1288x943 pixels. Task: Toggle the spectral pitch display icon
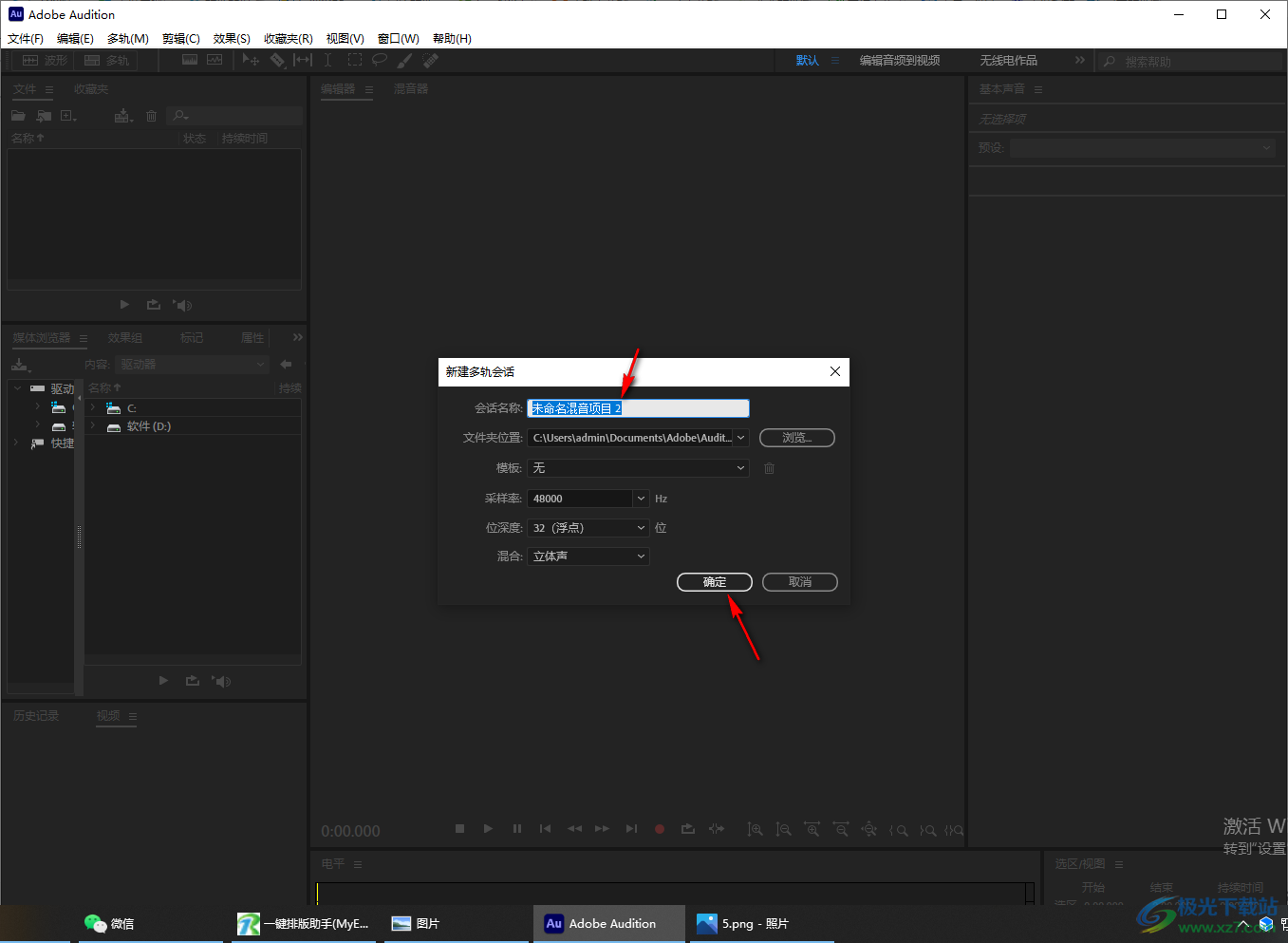(215, 60)
